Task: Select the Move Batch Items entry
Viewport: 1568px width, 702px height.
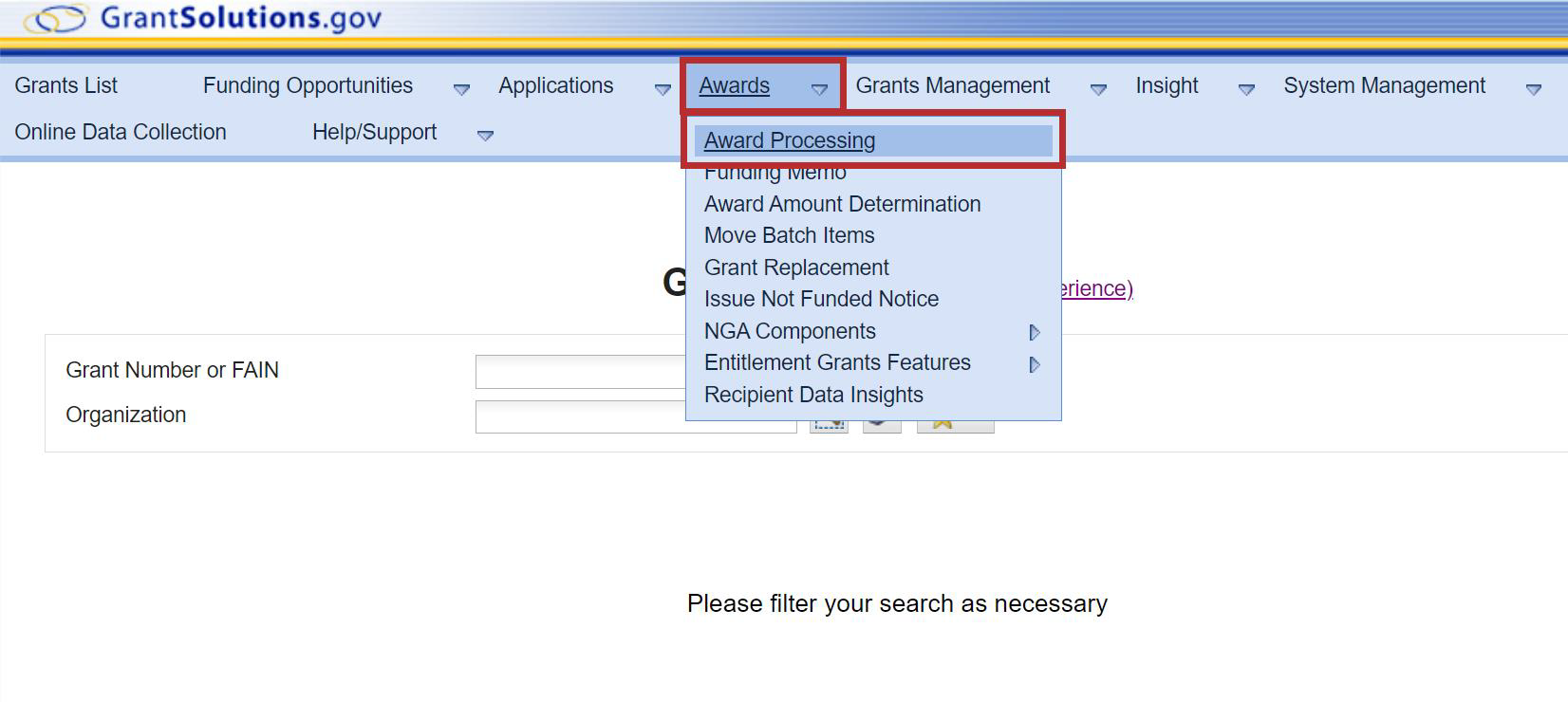Action: (x=789, y=235)
